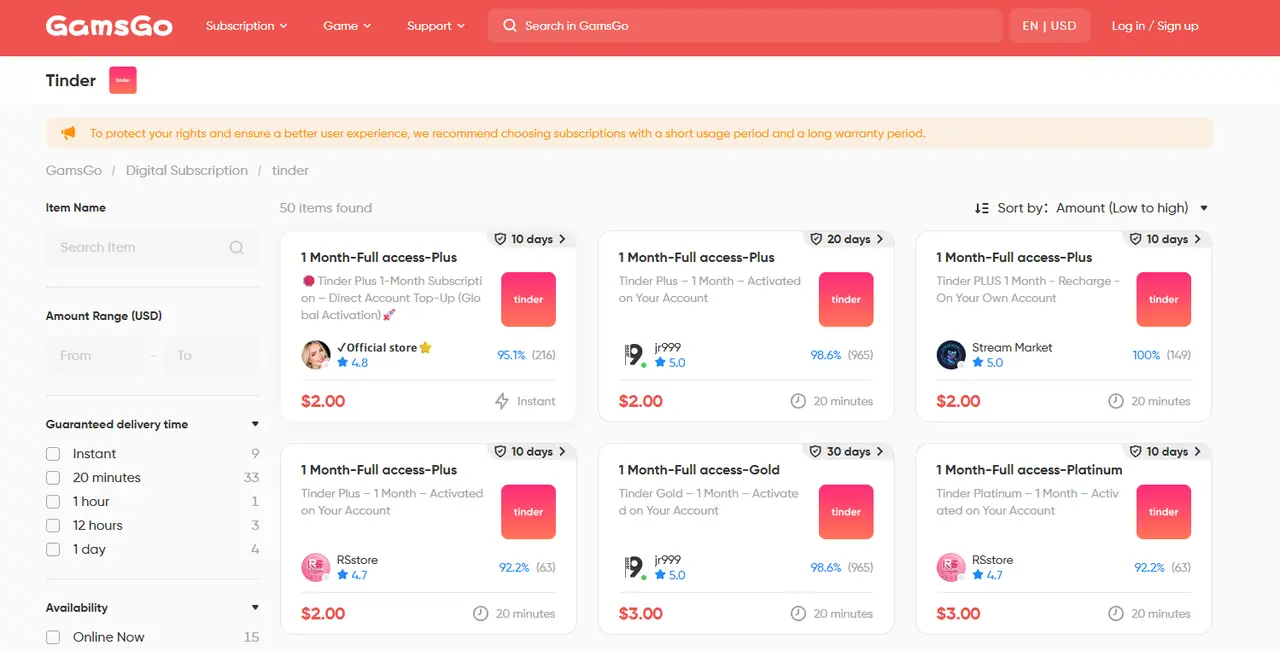
Task: Collapse the Availability filter section
Action: tap(255, 607)
